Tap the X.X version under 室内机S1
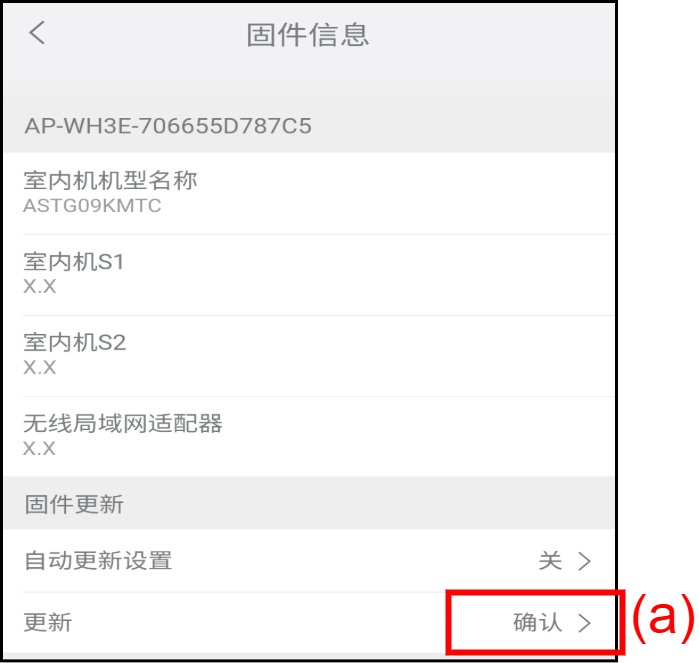699x663 pixels. pos(40,286)
